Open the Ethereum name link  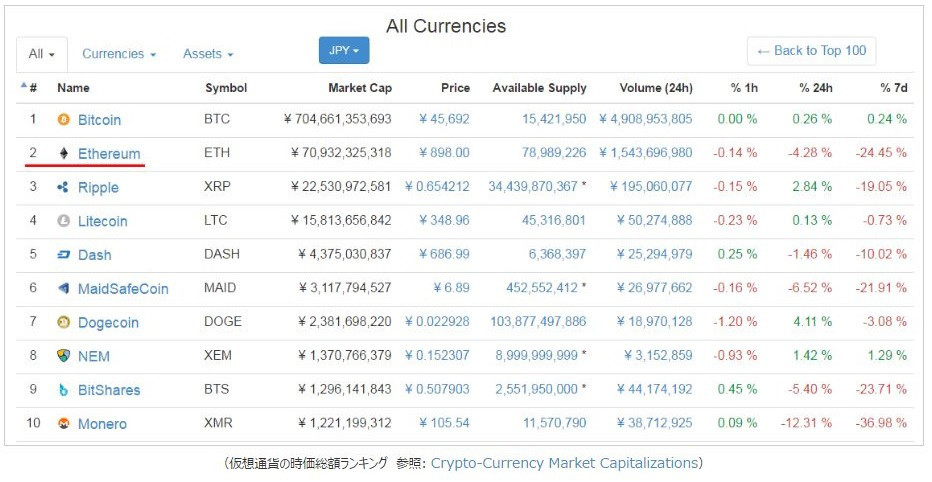(109, 154)
